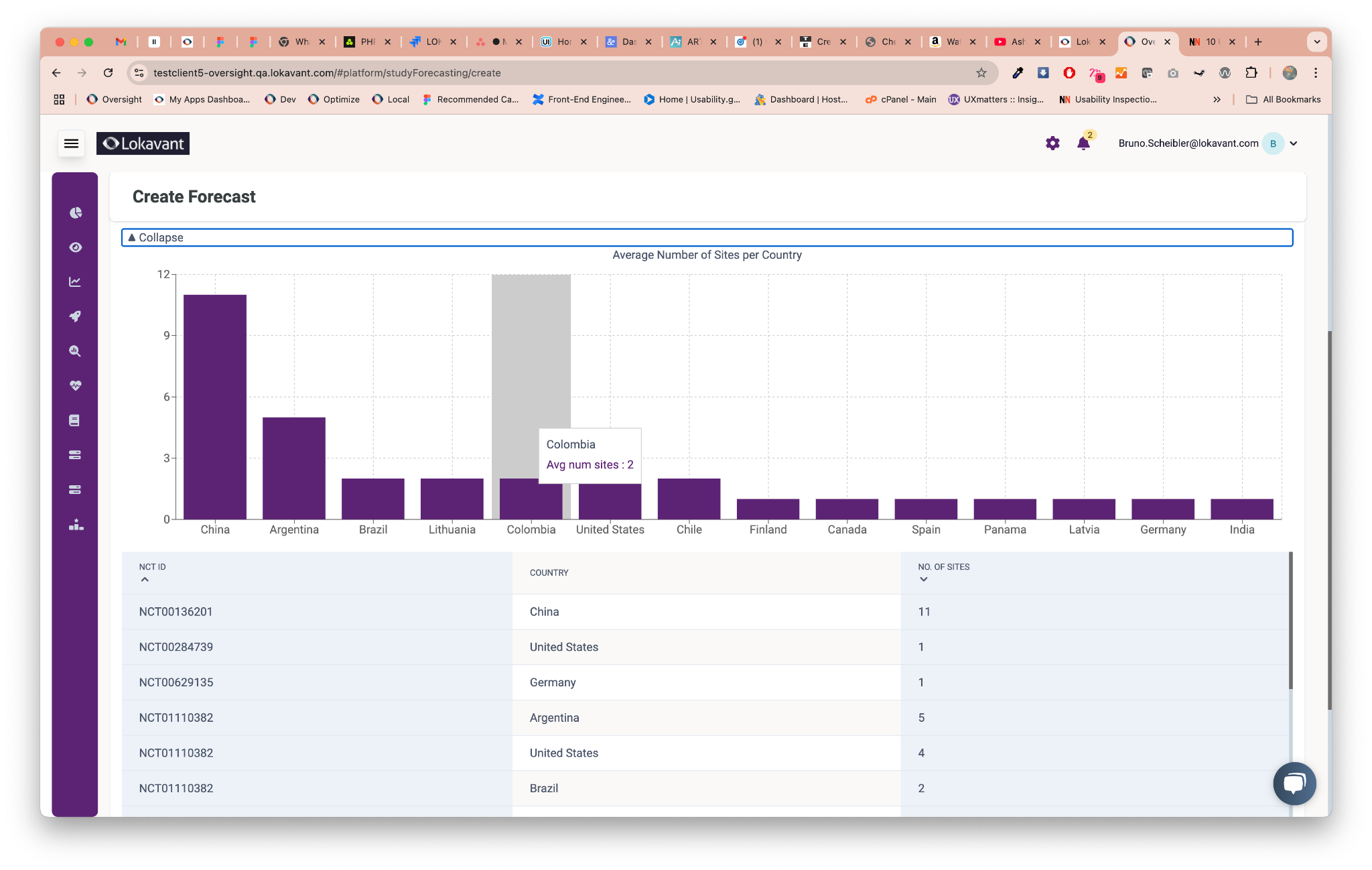
Task: Reload the current page
Action: (108, 72)
